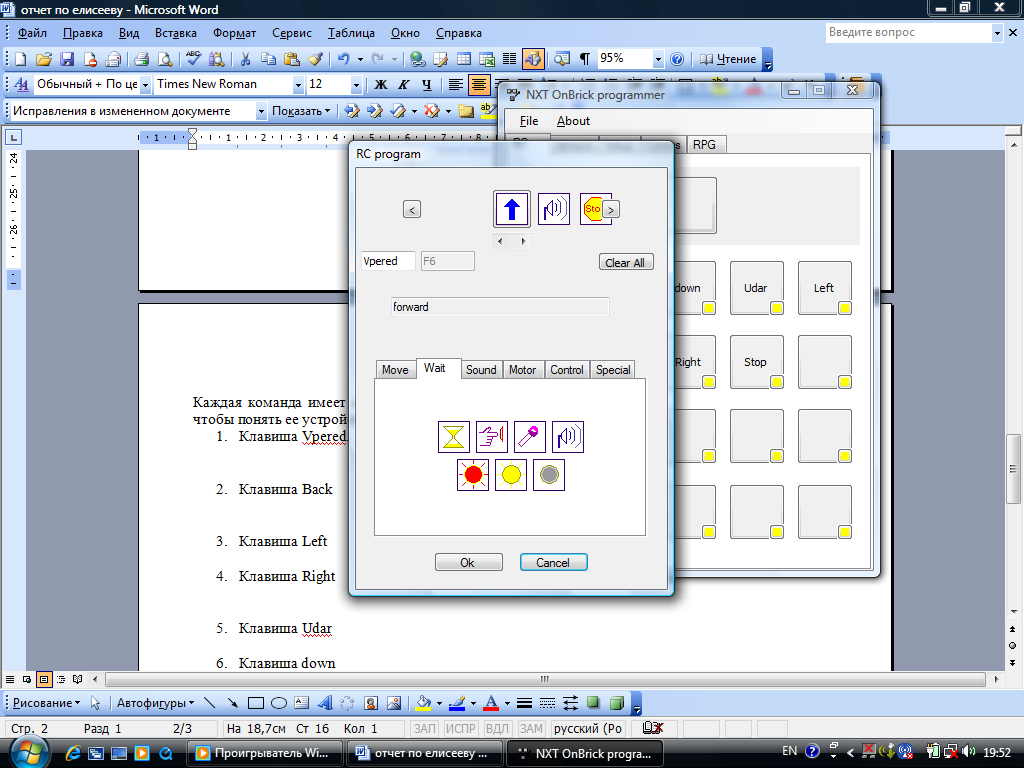Expand 'Исправления в измененном документе' dropdown

[x=261, y=111]
